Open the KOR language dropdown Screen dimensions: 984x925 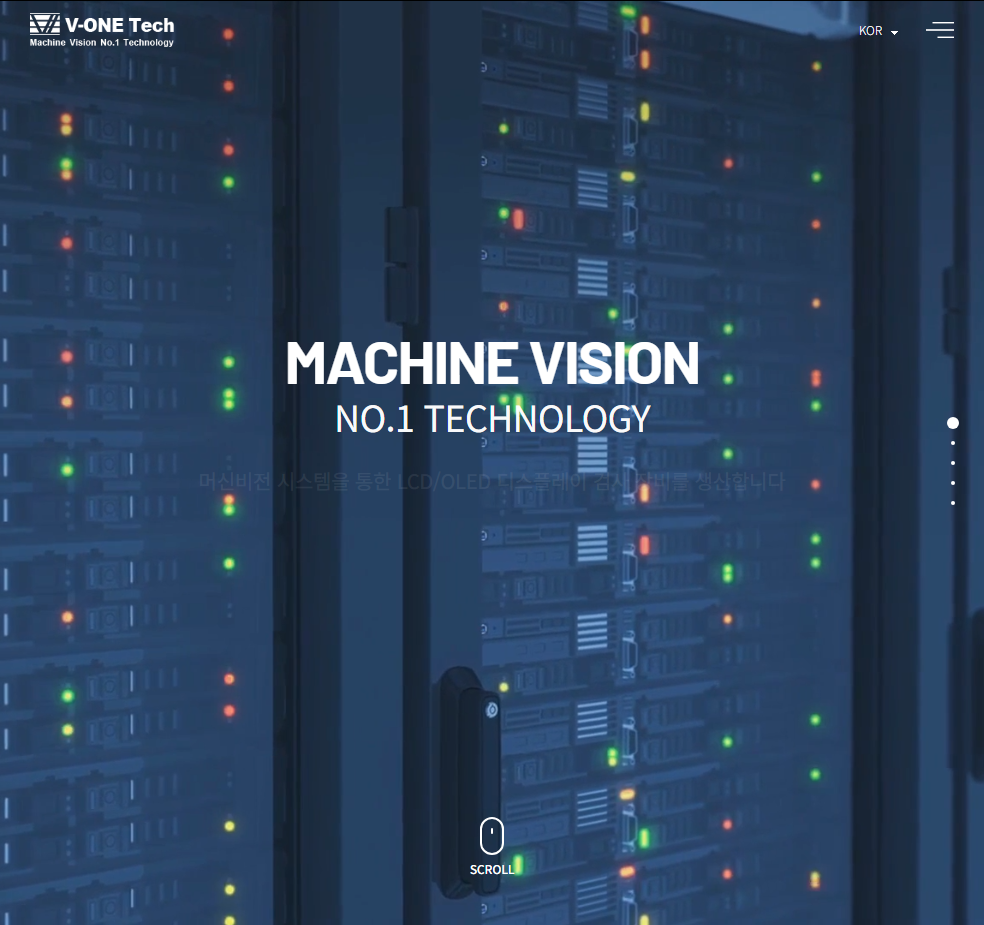pos(878,31)
